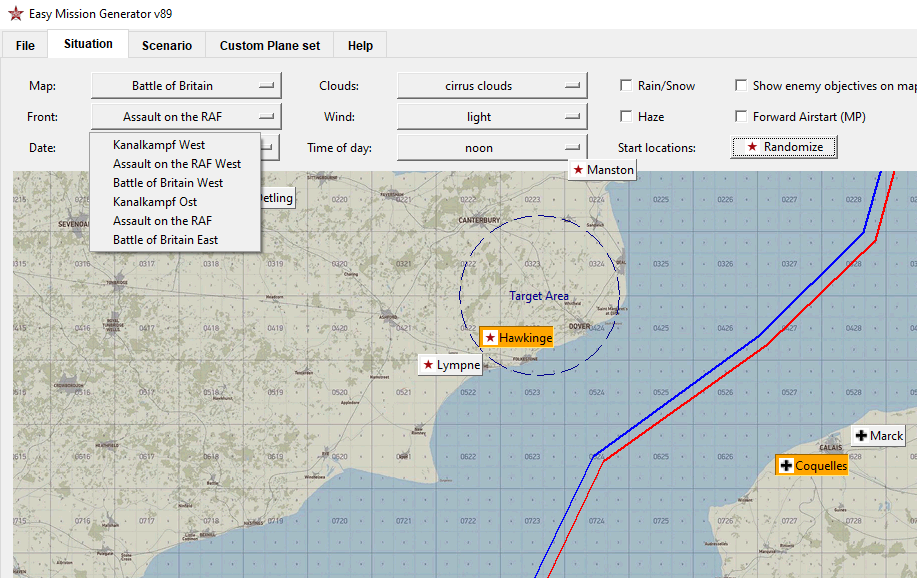Viewport: 917px width, 578px height.
Task: Enable the Rain/Snow checkbox
Action: tap(626, 86)
